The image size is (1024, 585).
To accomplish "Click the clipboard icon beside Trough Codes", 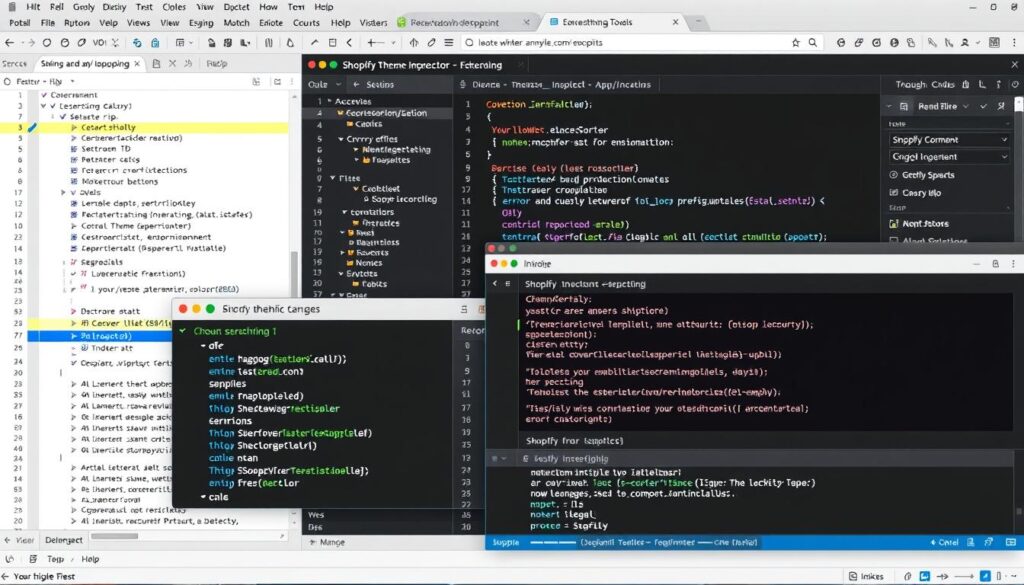I will pyautogui.click(x=966, y=84).
